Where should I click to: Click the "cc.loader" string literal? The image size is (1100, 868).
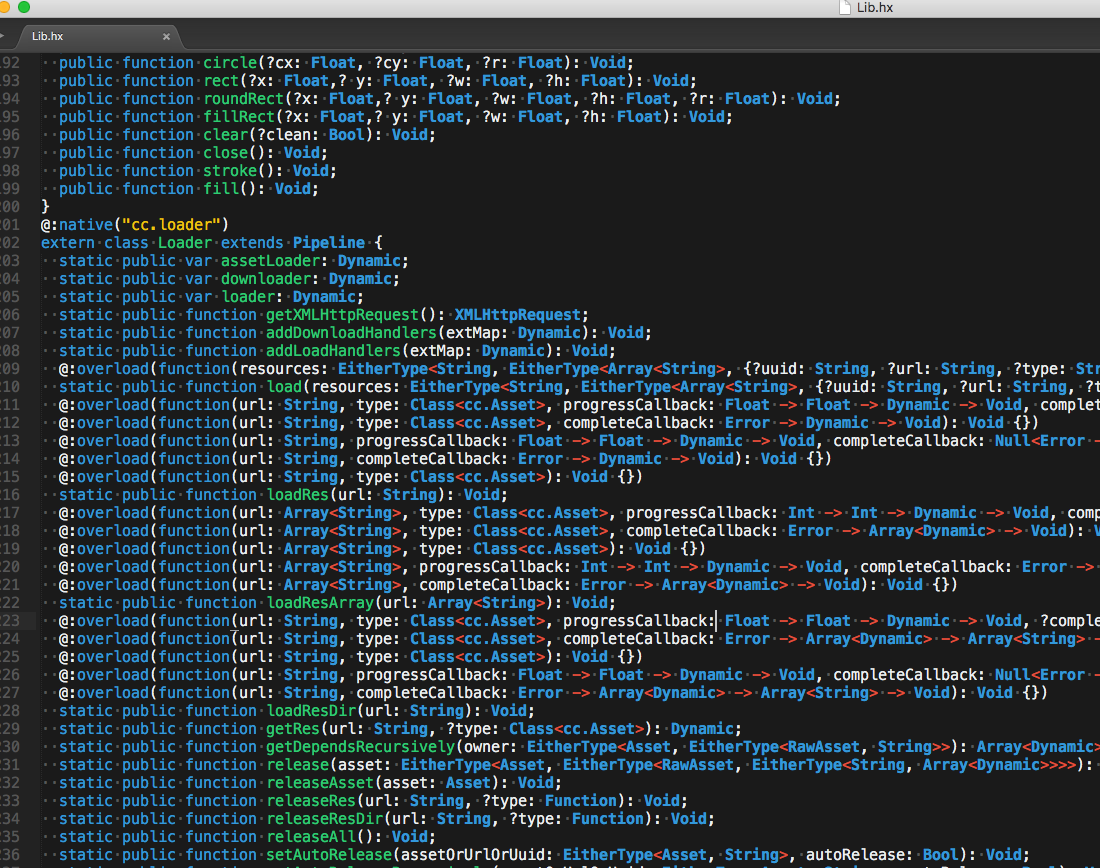coord(171,225)
